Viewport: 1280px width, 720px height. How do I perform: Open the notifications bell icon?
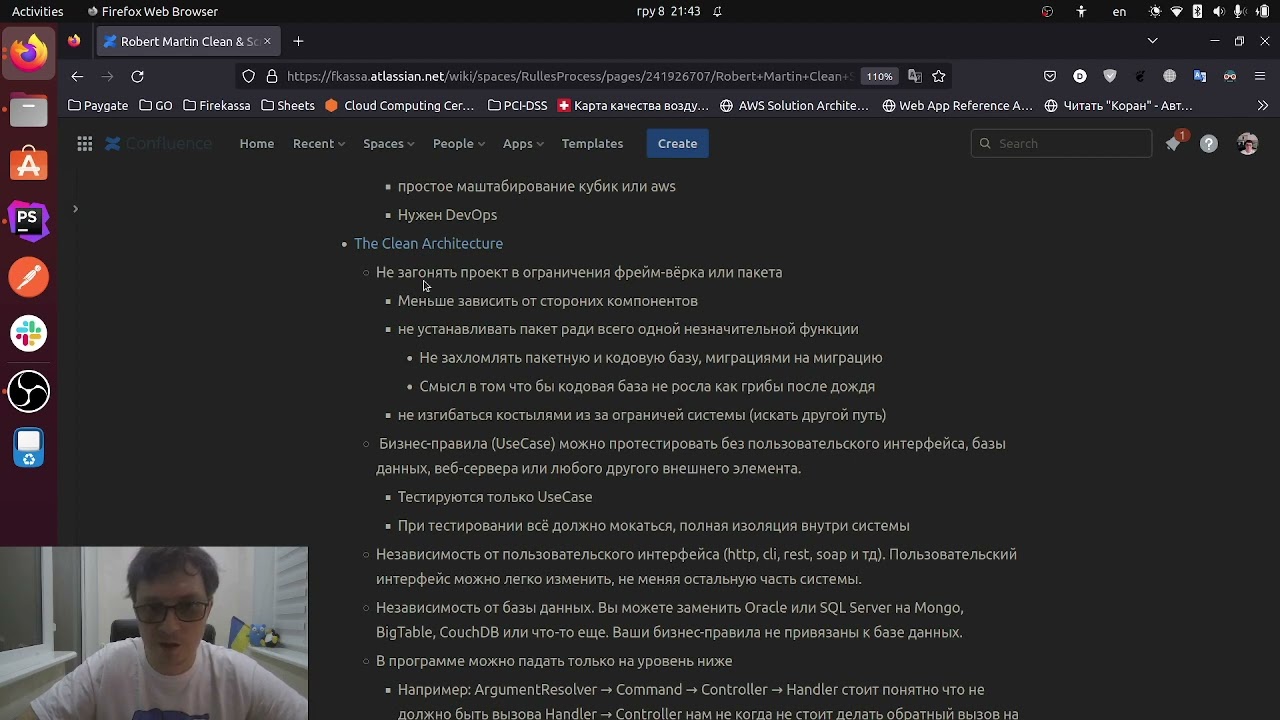pos(1173,144)
